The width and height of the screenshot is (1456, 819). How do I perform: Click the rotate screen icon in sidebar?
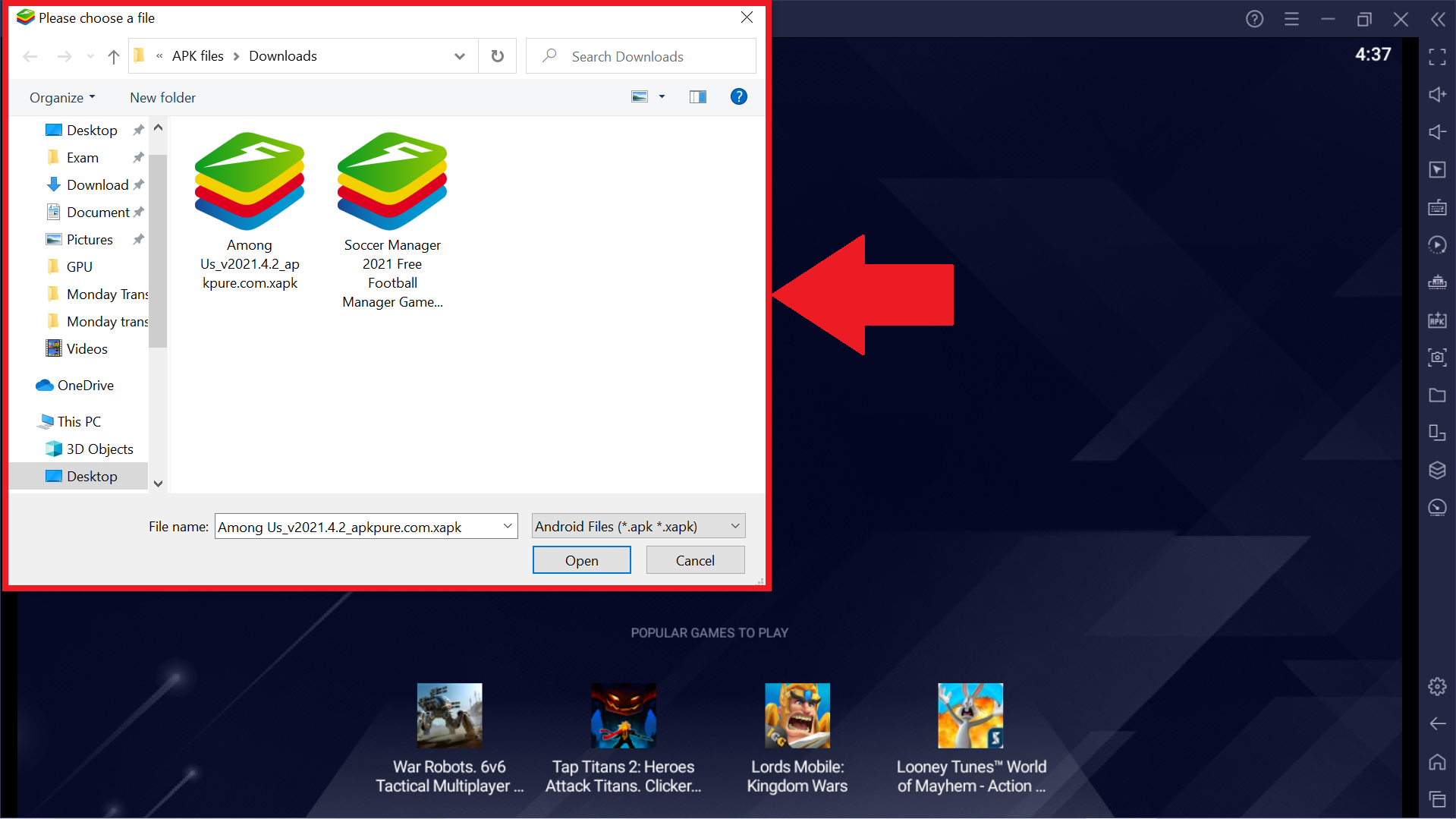1437,433
